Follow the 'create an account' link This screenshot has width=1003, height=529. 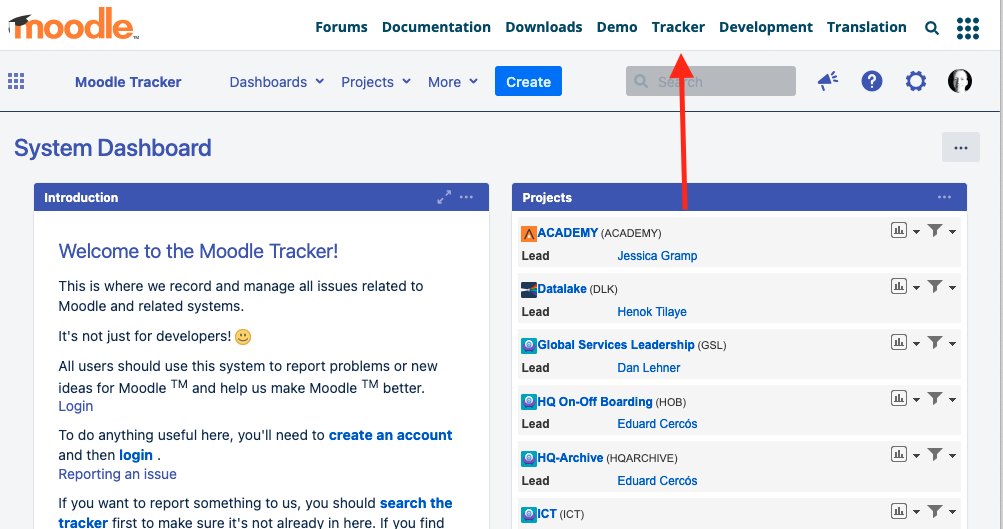coord(390,435)
